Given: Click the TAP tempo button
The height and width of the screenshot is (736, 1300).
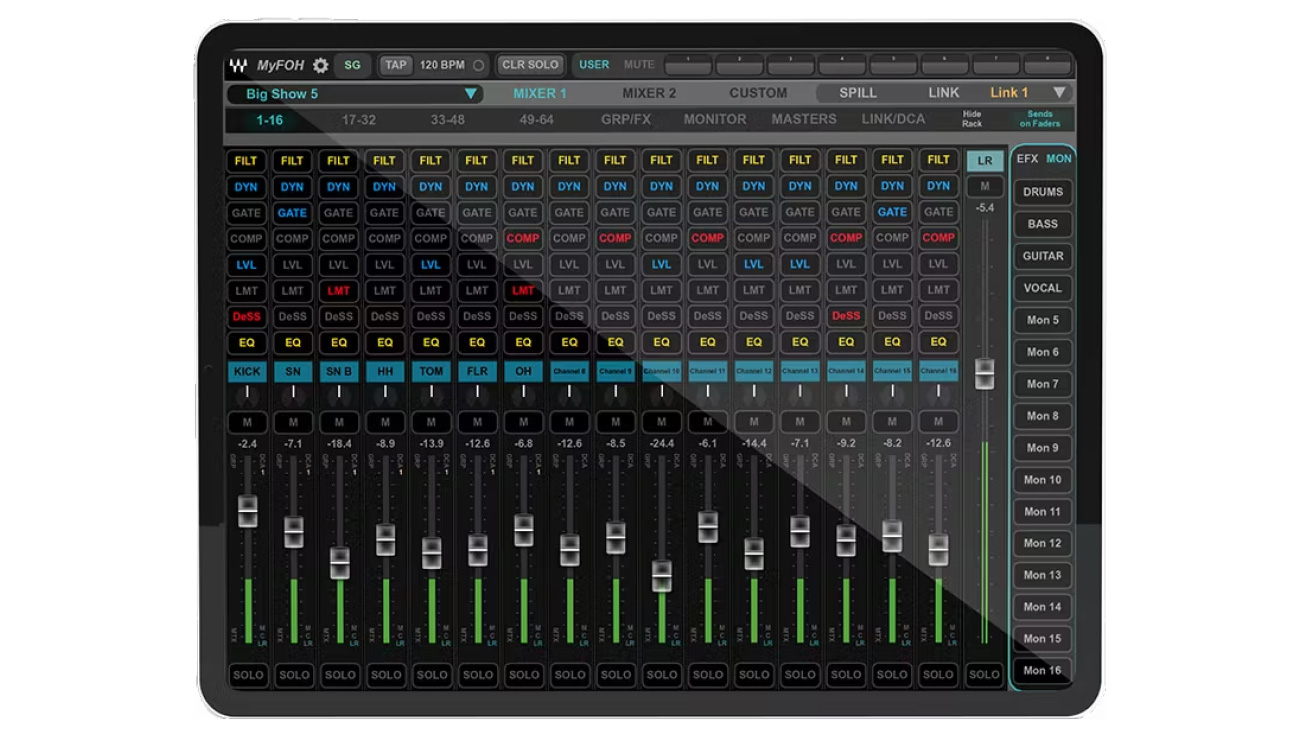Looking at the screenshot, I should tap(396, 65).
